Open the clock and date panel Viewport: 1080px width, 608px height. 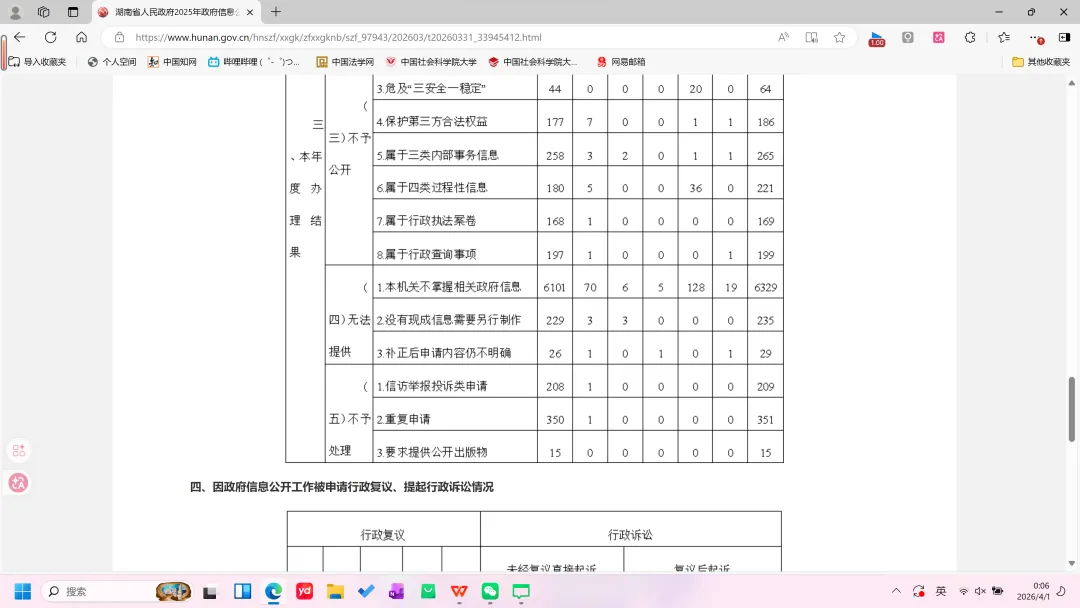point(1033,591)
